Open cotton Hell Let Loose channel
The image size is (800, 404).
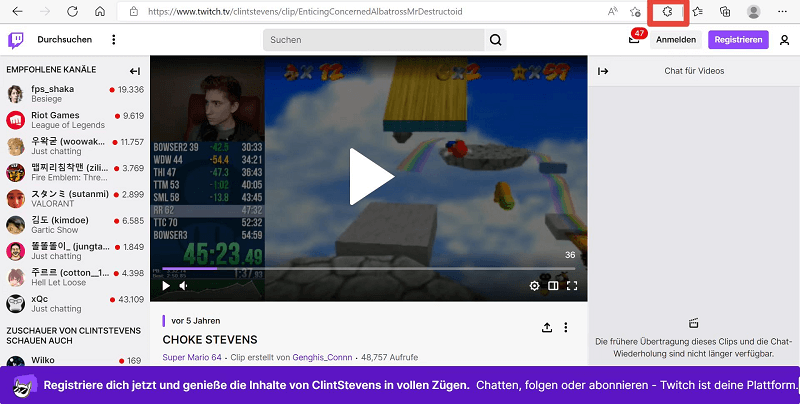click(75, 277)
